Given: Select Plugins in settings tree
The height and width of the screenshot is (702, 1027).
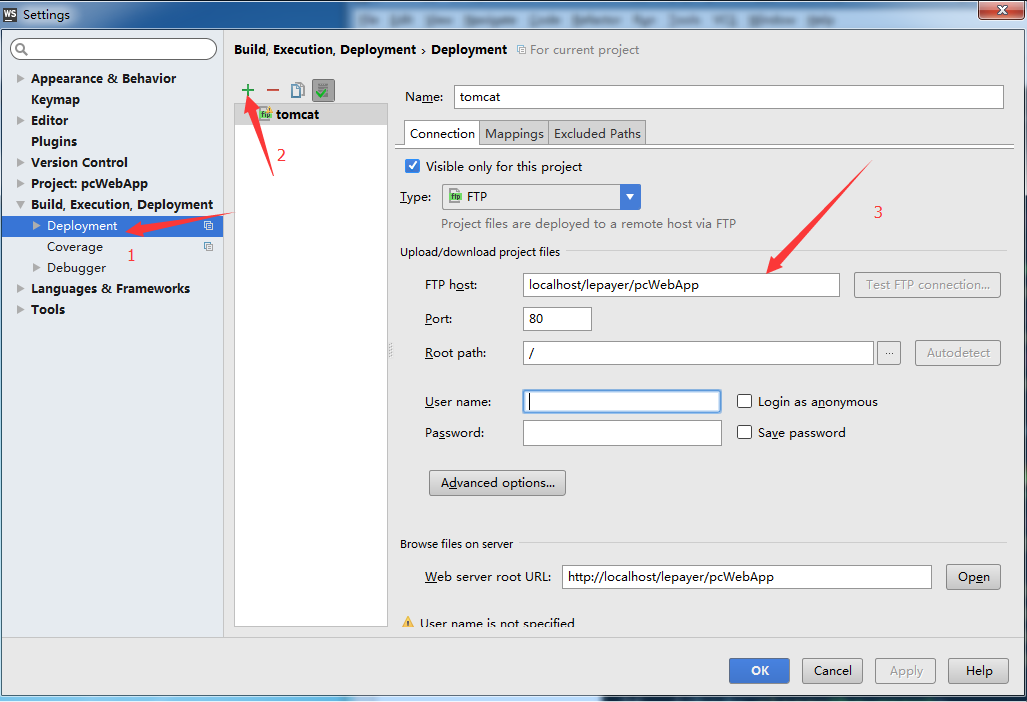Looking at the screenshot, I should [x=54, y=141].
